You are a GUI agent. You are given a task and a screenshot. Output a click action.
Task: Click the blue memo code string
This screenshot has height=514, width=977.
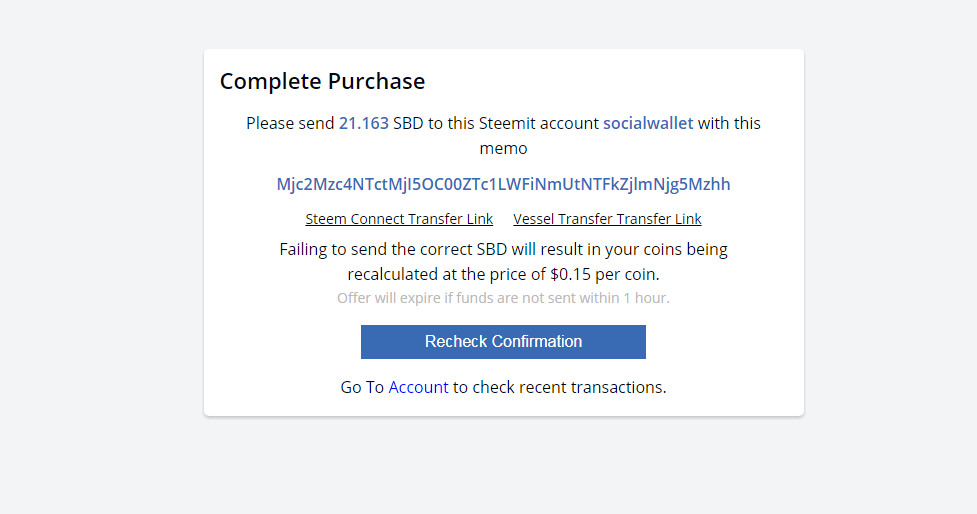click(x=503, y=184)
